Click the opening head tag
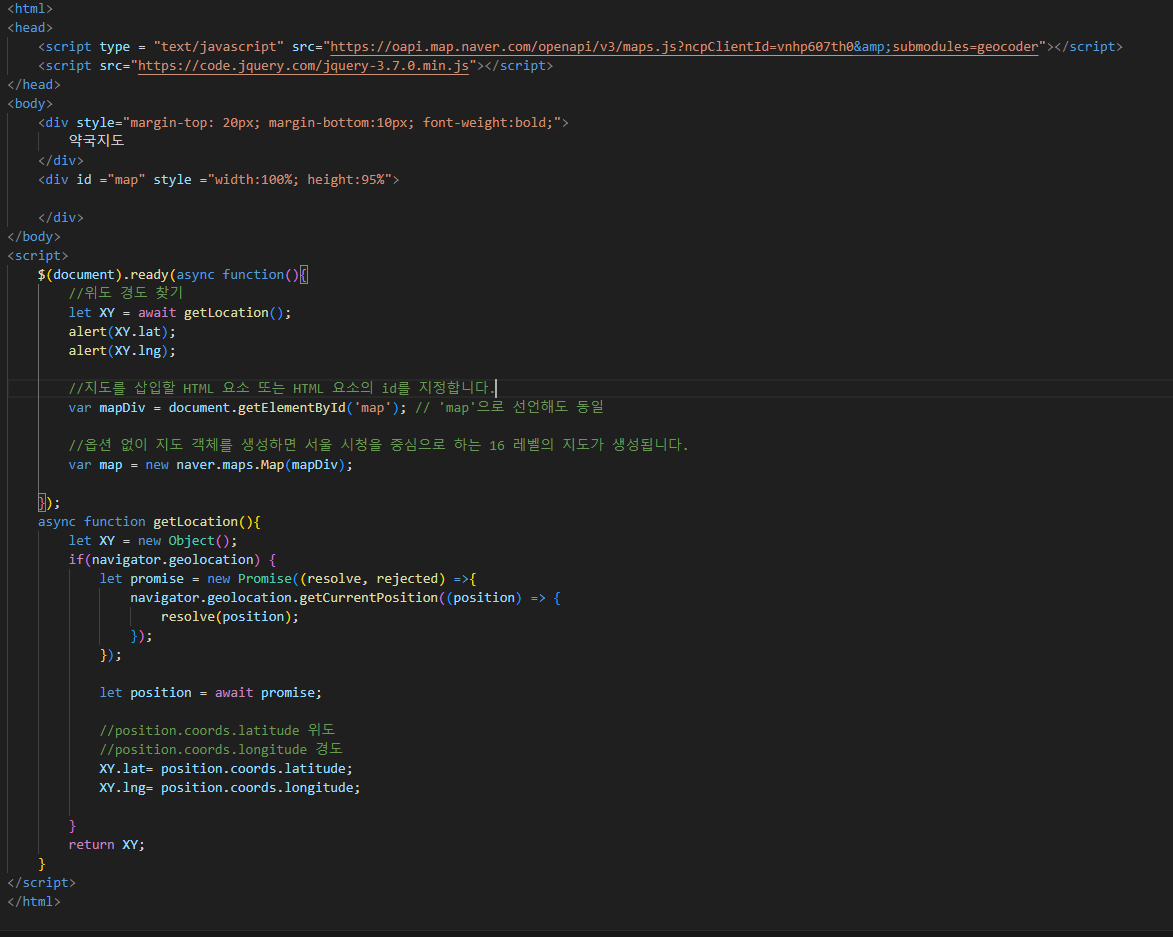The image size is (1173, 937). coord(30,28)
